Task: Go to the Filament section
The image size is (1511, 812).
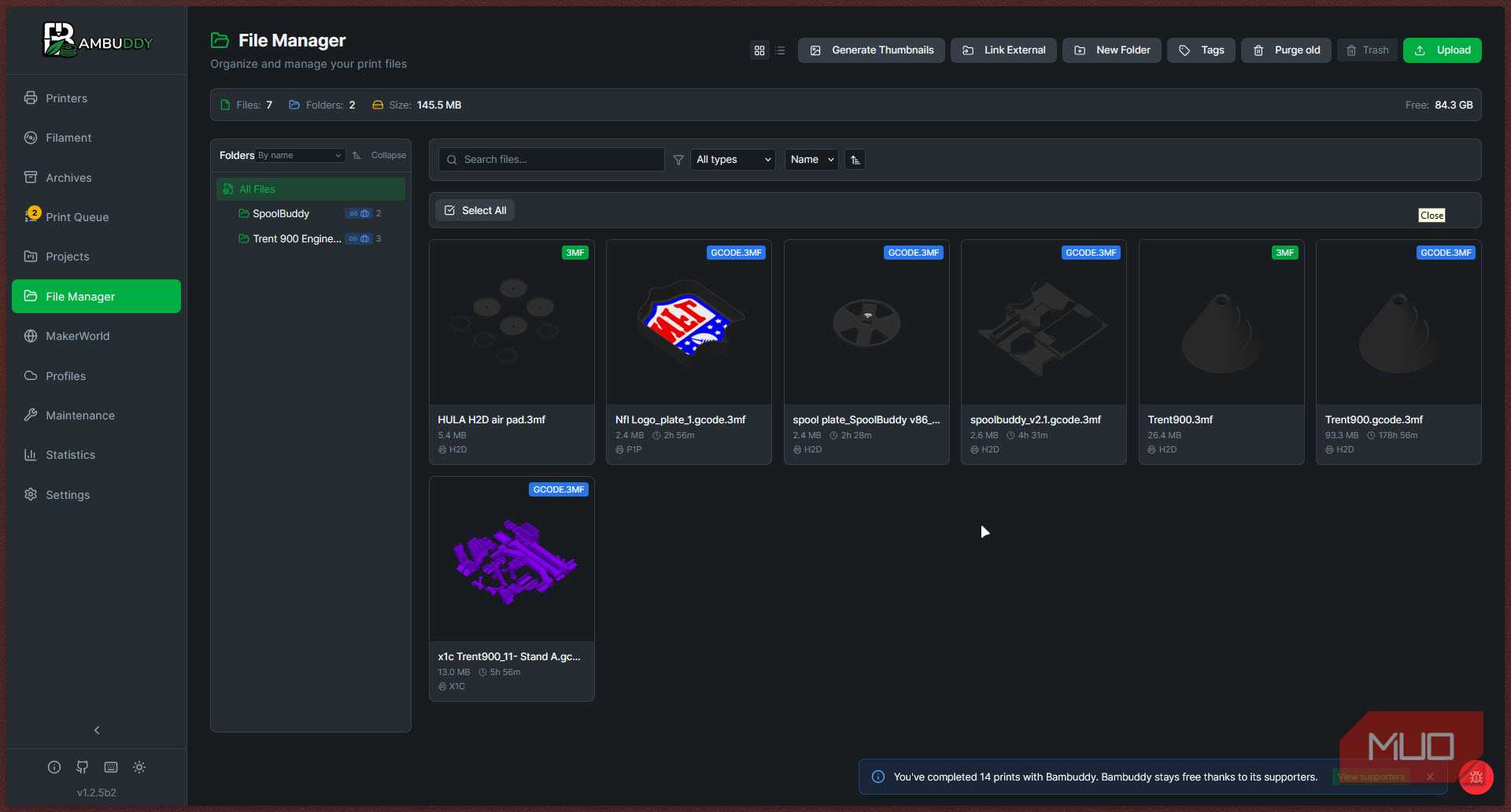Action: [96, 138]
